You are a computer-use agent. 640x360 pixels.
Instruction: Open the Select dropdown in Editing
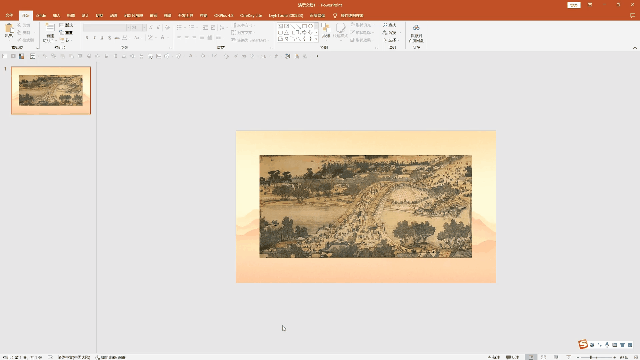point(390,40)
